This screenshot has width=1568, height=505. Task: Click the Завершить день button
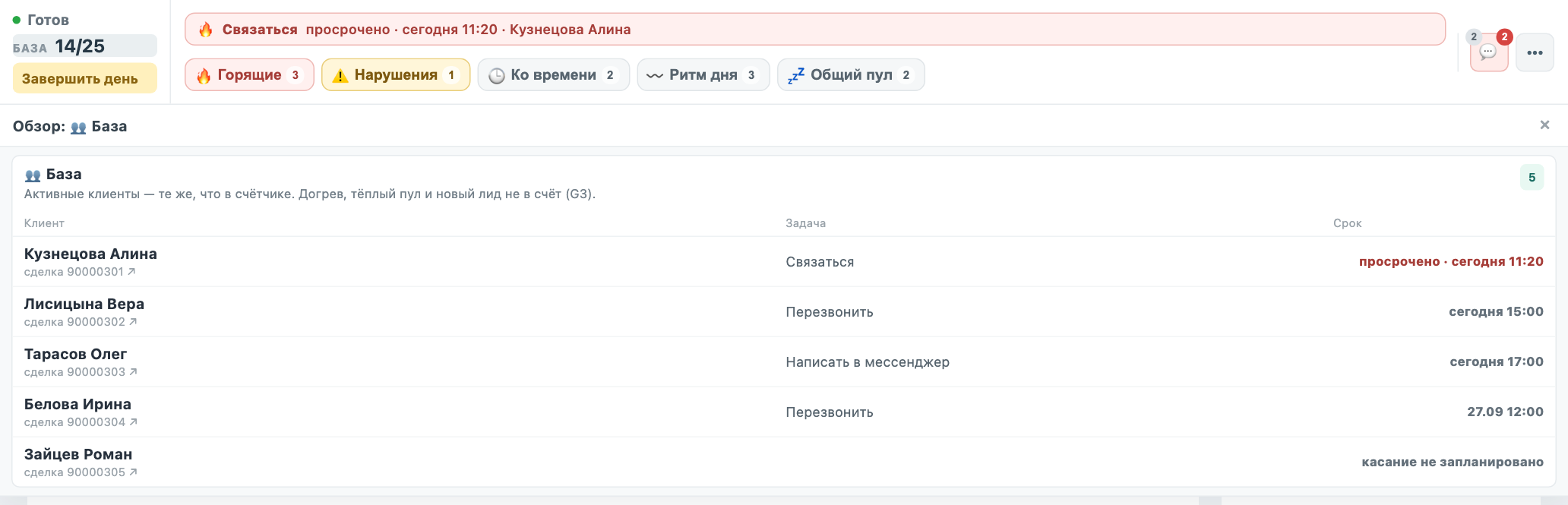pos(84,79)
